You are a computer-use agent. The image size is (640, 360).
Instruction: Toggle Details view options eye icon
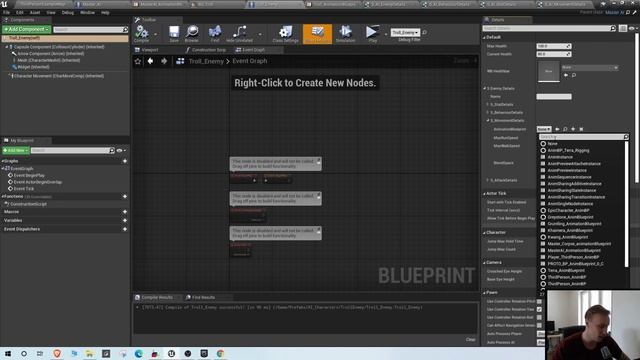pyautogui.click(x=632, y=28)
